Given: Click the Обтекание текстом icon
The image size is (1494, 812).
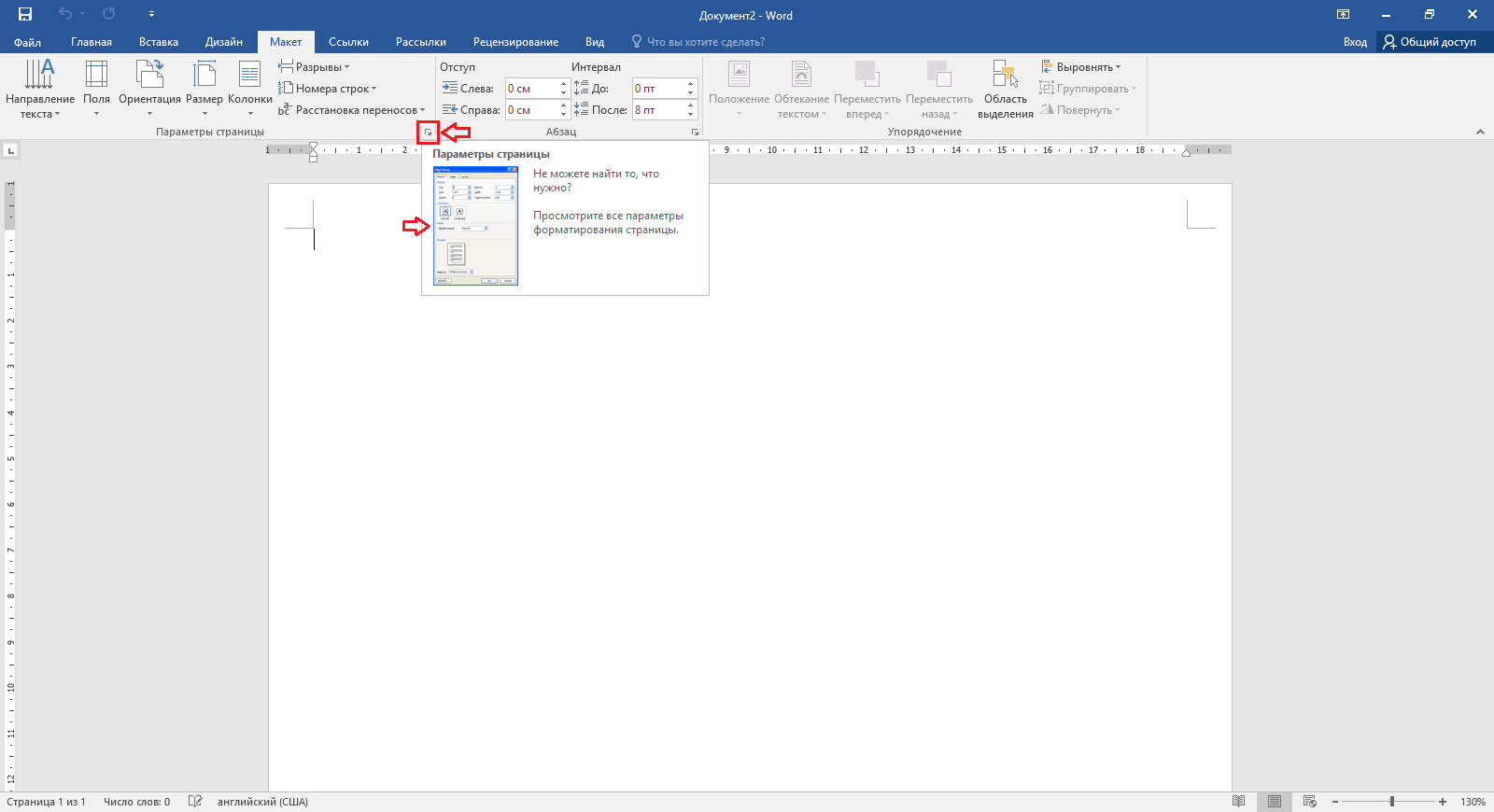Looking at the screenshot, I should [x=801, y=75].
